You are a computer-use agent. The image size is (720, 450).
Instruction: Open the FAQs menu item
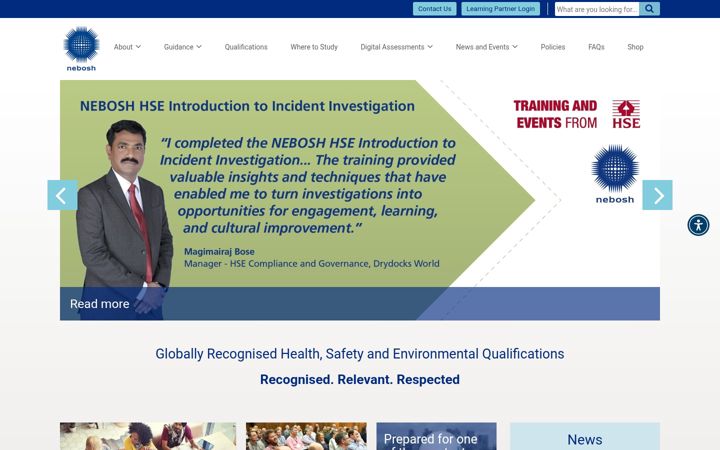[x=596, y=47]
